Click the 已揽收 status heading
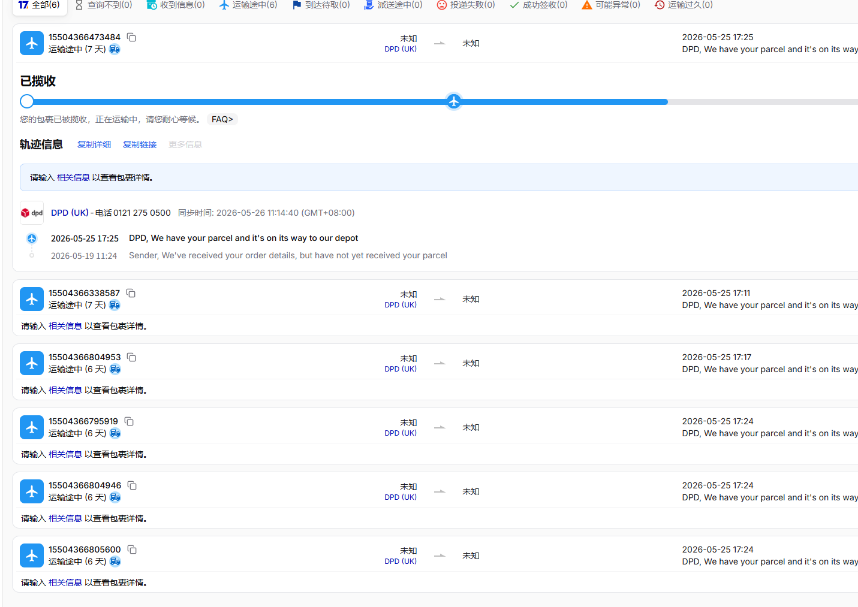Screen dimensions: 858x607 (38, 81)
